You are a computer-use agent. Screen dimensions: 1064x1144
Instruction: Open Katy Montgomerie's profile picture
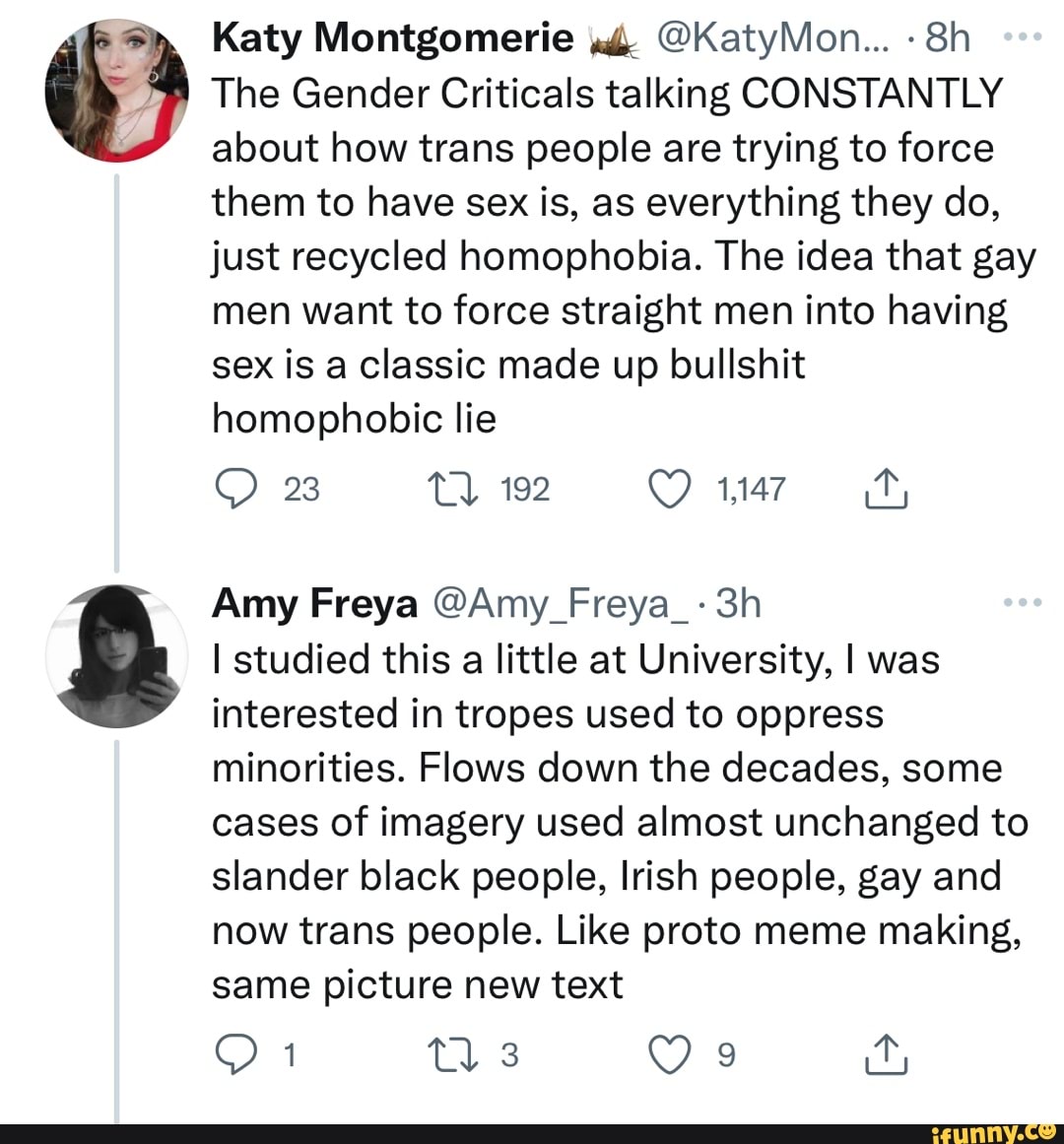(x=116, y=91)
